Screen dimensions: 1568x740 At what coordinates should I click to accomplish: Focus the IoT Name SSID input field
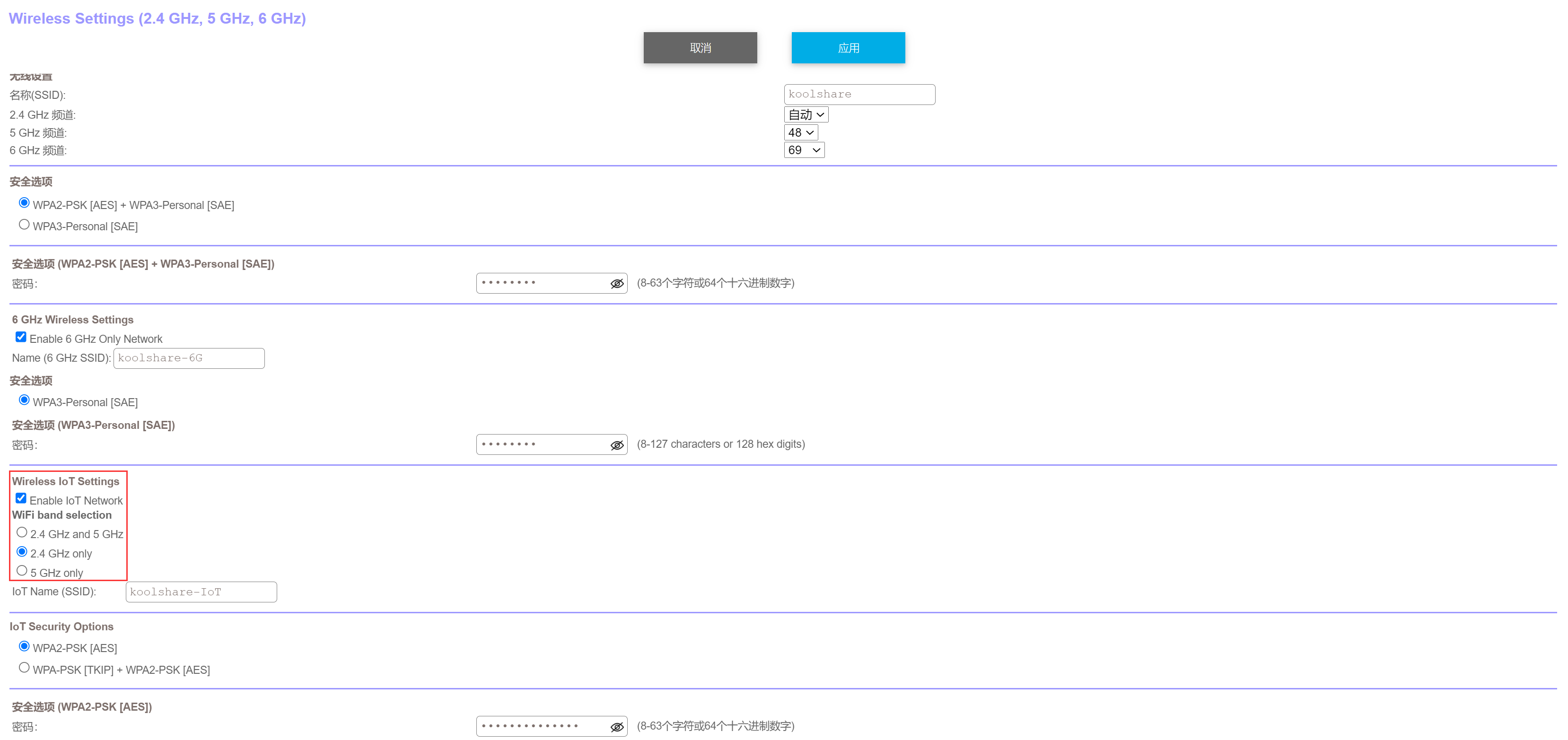coord(201,592)
